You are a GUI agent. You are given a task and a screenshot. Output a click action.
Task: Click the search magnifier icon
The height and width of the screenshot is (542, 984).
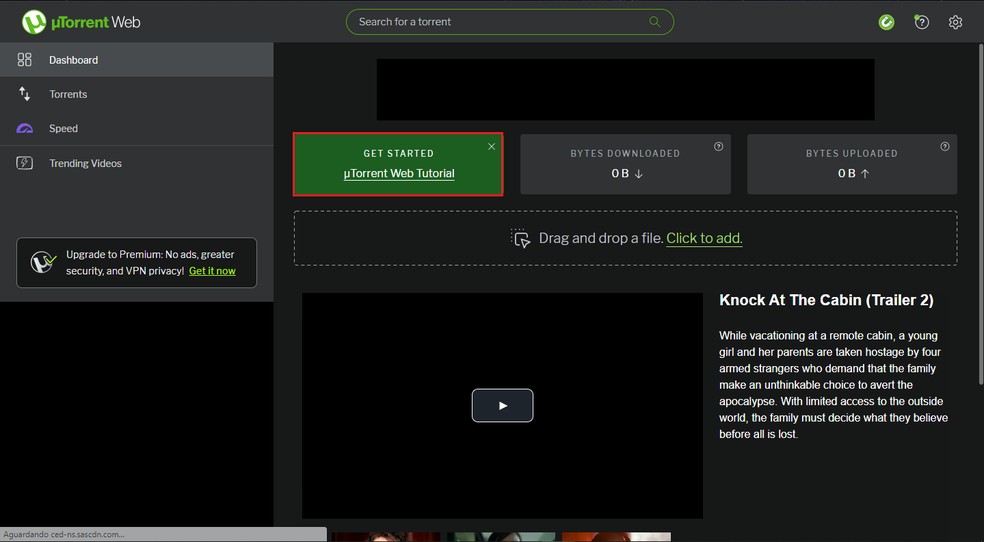point(655,21)
